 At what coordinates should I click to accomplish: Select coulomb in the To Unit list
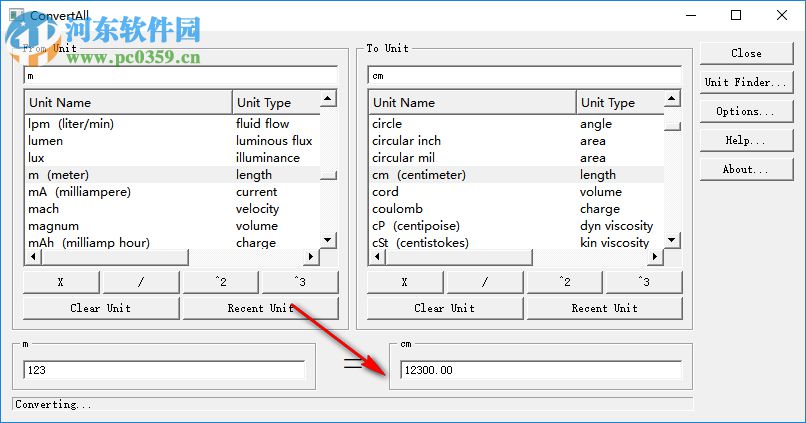pyautogui.click(x=517, y=209)
